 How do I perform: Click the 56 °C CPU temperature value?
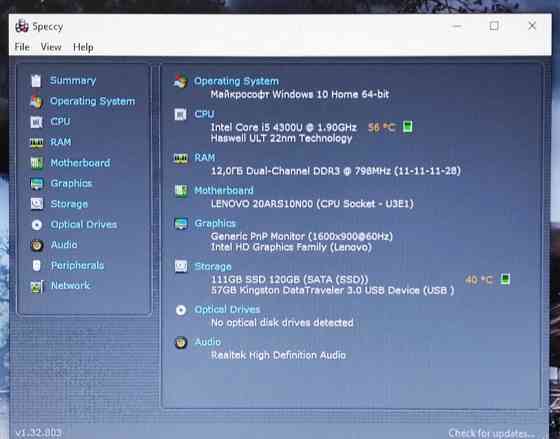pyautogui.click(x=381, y=127)
